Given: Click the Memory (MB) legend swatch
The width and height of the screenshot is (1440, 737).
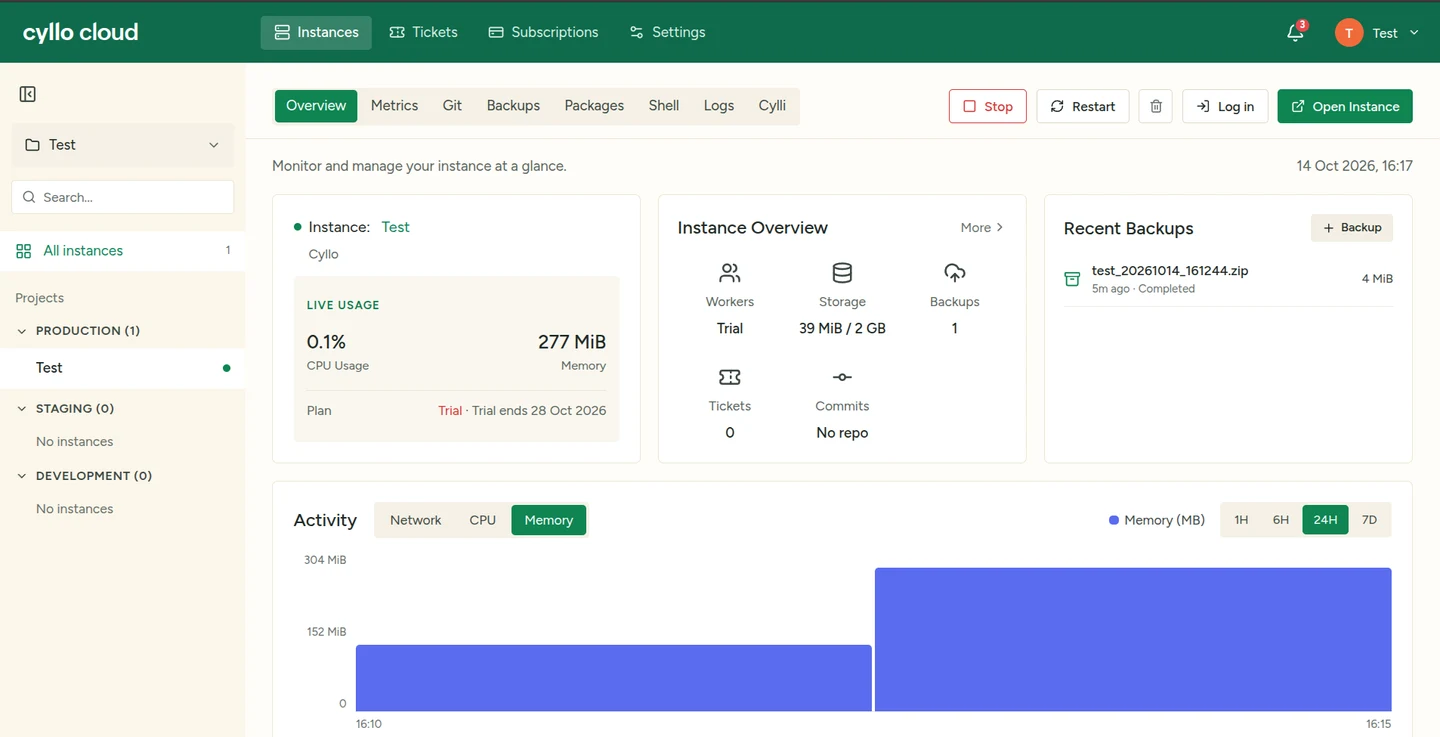Looking at the screenshot, I should coord(1114,520).
